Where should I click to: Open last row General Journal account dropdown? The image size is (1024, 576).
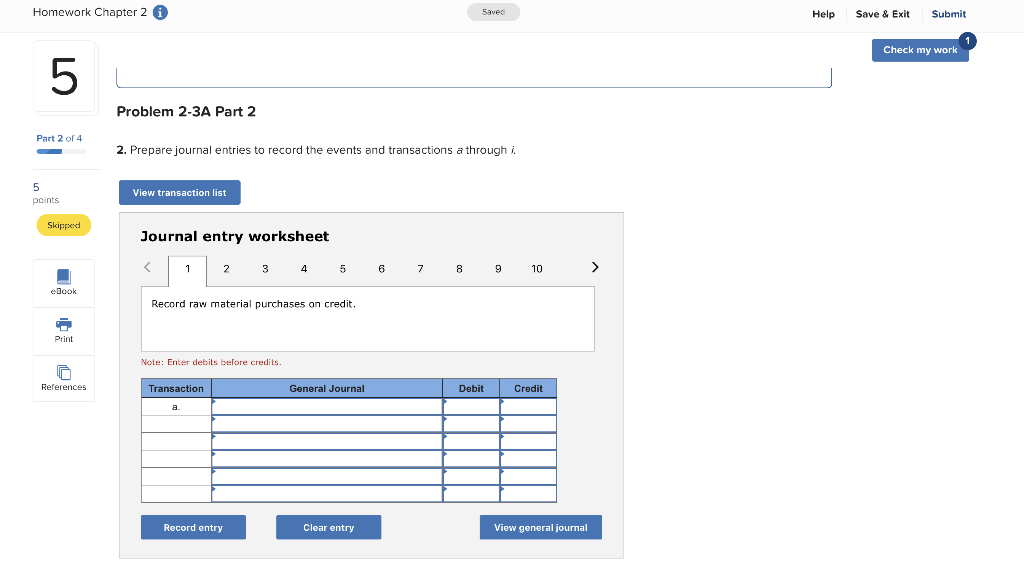[327, 494]
